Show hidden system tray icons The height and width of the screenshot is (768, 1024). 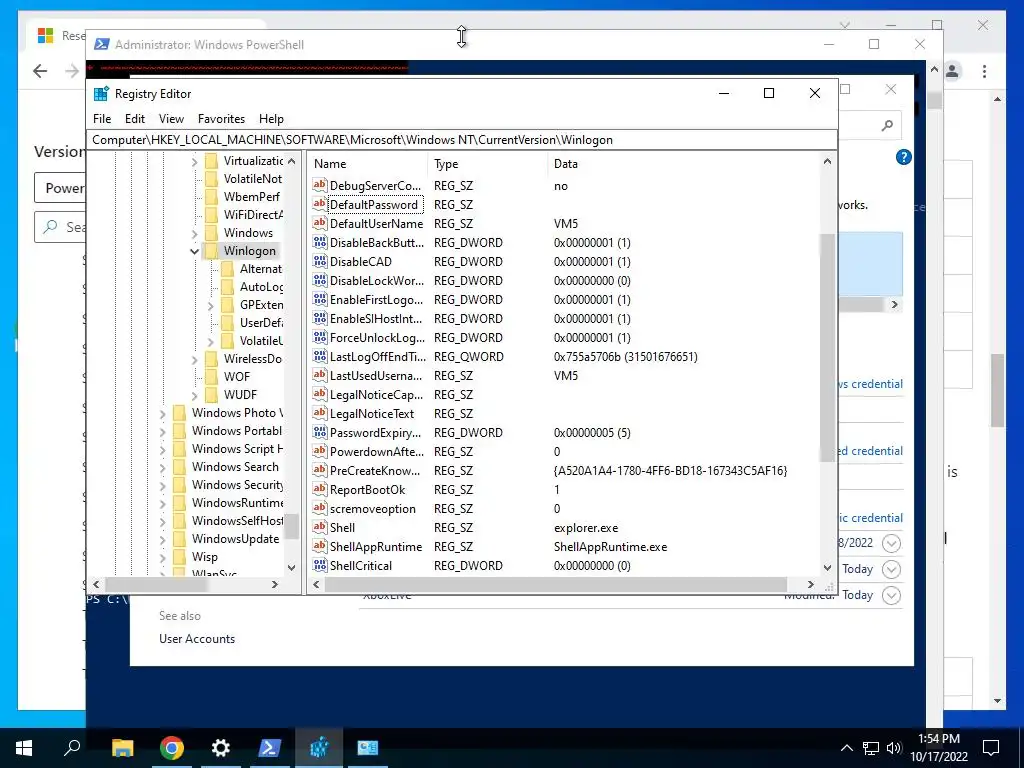846,748
